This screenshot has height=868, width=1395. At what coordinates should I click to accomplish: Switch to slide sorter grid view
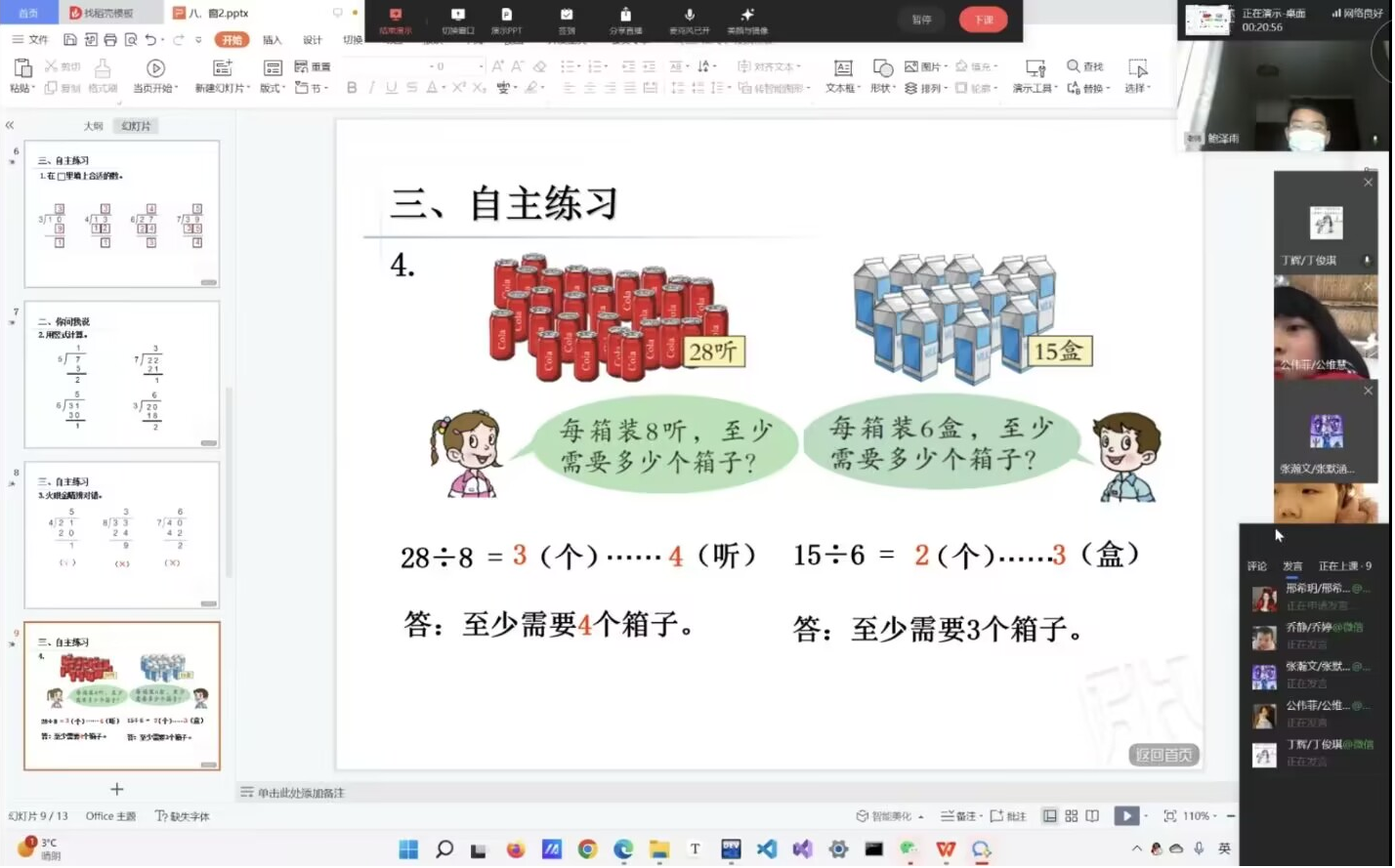(1072, 816)
